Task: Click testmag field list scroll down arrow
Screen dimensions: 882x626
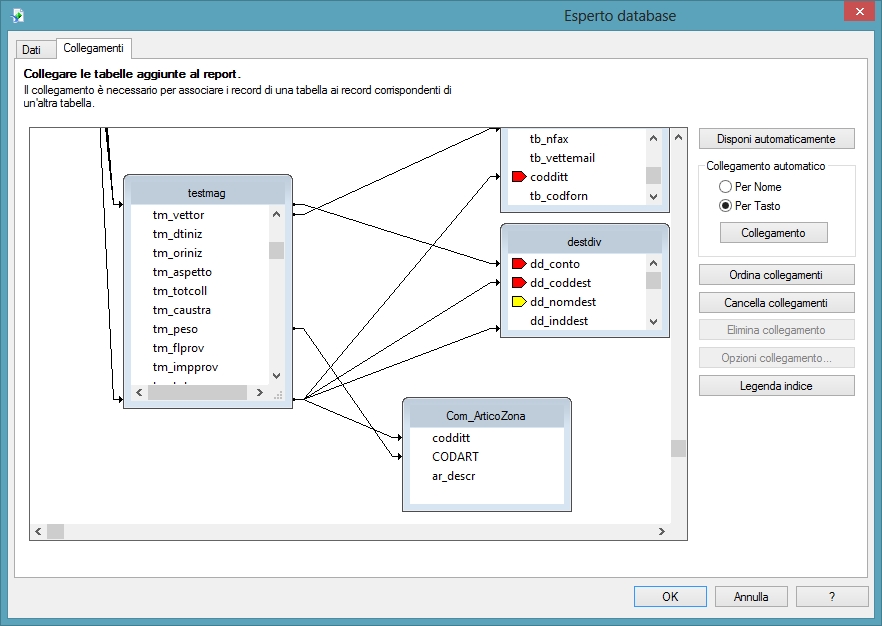Action: click(x=276, y=376)
